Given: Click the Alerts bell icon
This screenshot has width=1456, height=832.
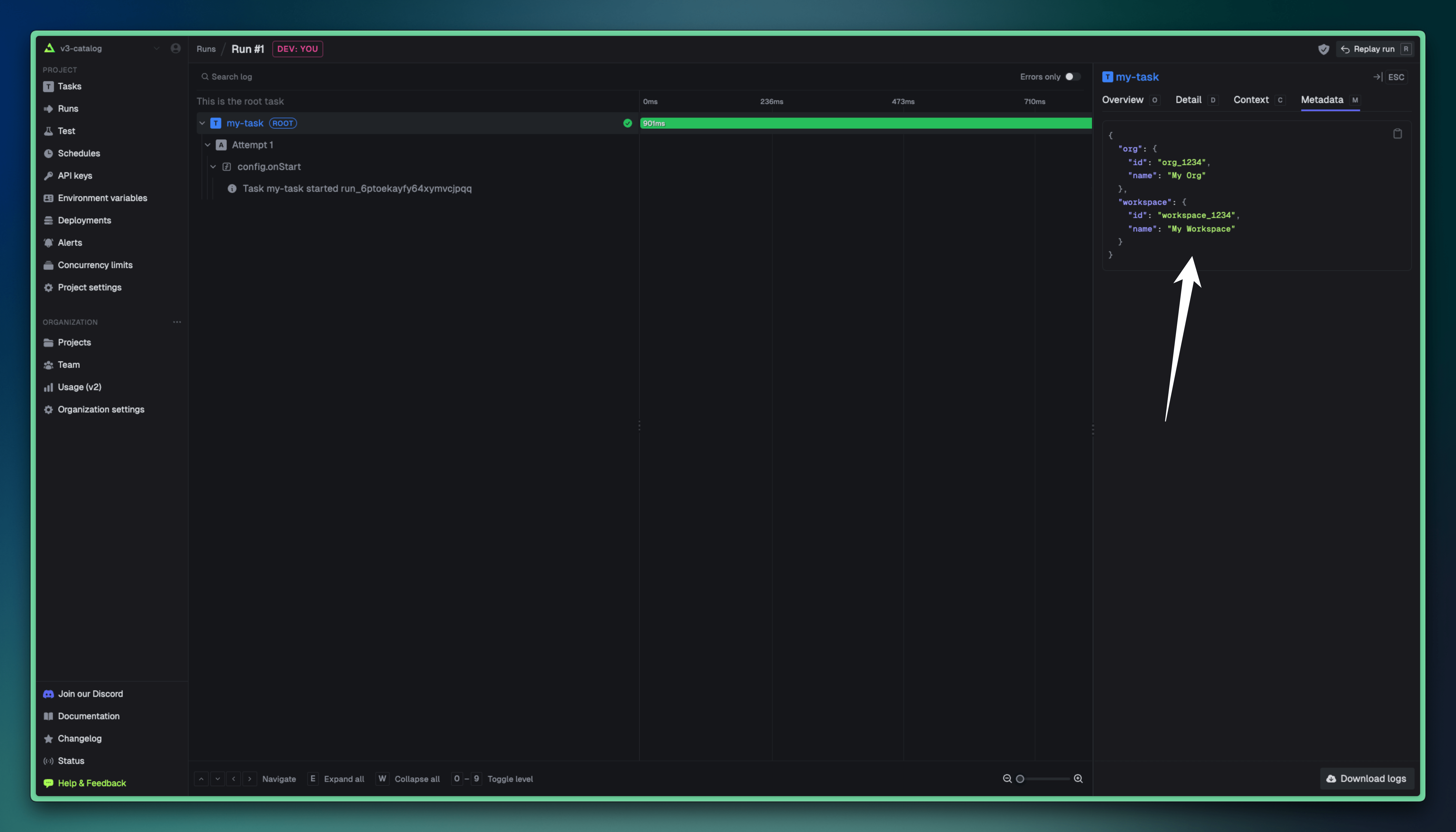Looking at the screenshot, I should (48, 242).
